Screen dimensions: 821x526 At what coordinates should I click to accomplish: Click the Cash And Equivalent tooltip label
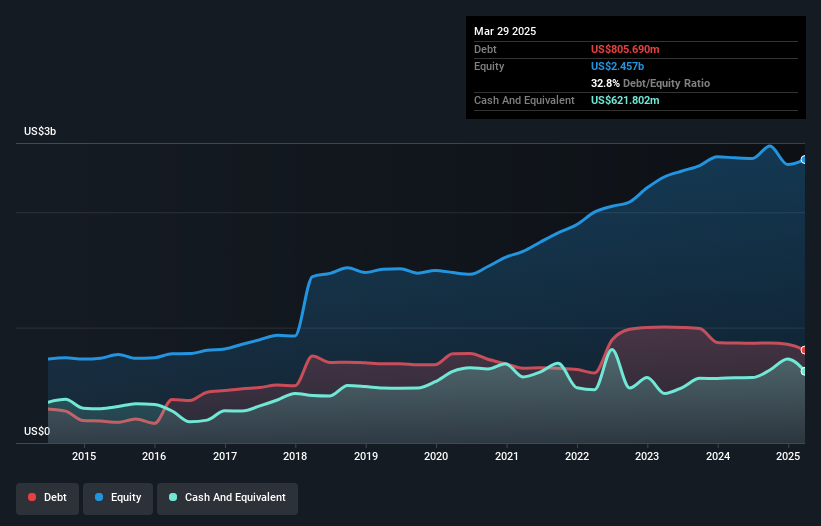coord(524,100)
